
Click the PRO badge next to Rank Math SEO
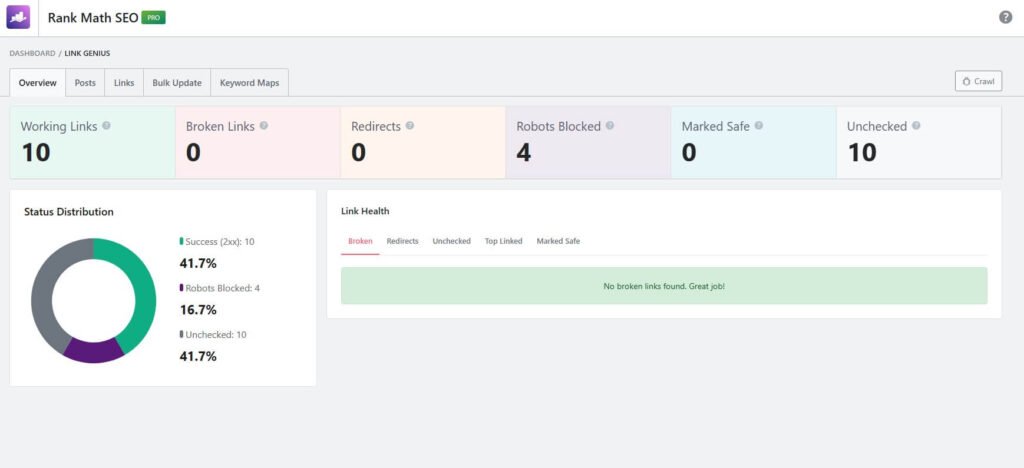coord(153,18)
